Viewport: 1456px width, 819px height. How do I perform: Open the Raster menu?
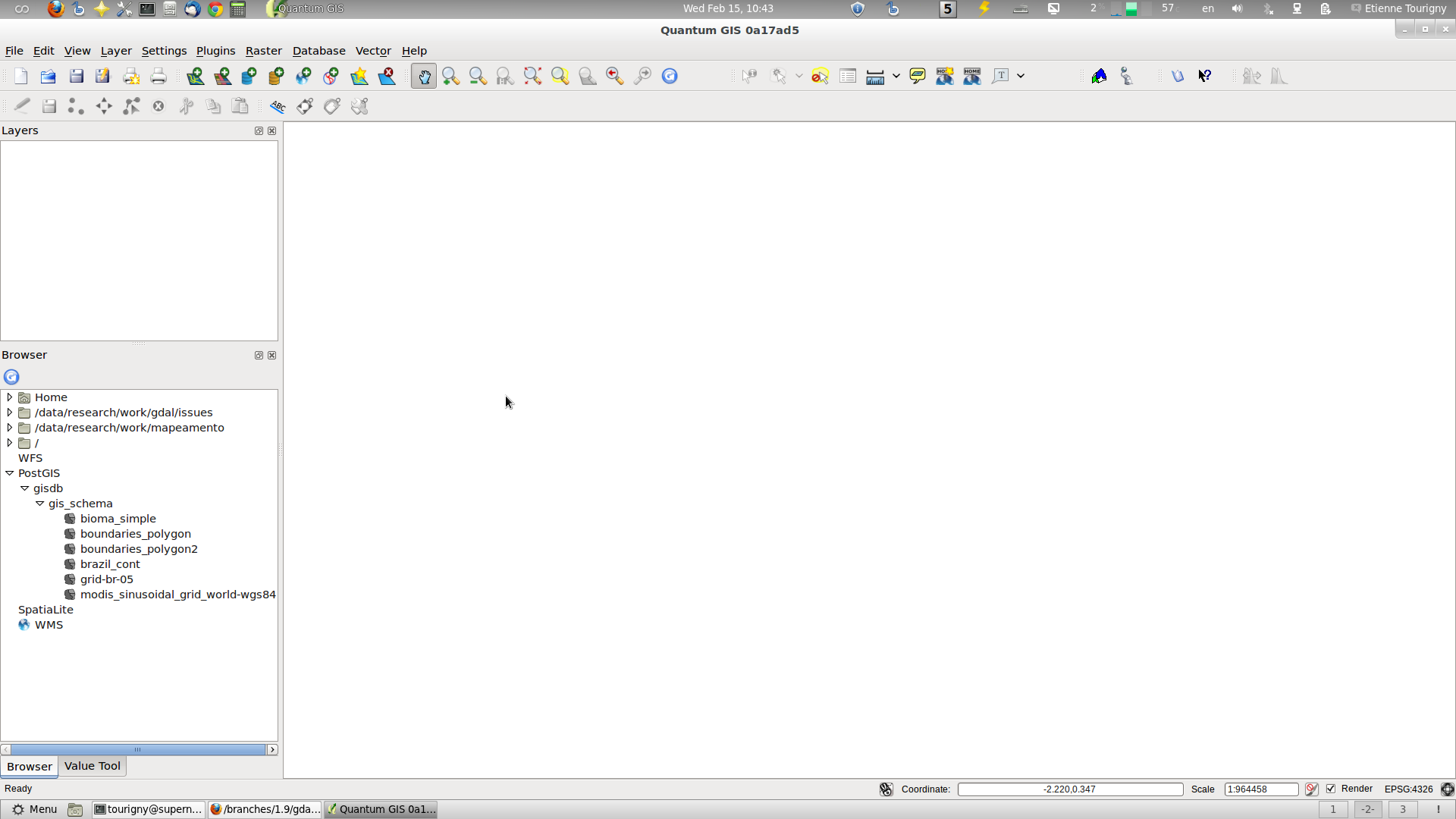coord(264,51)
